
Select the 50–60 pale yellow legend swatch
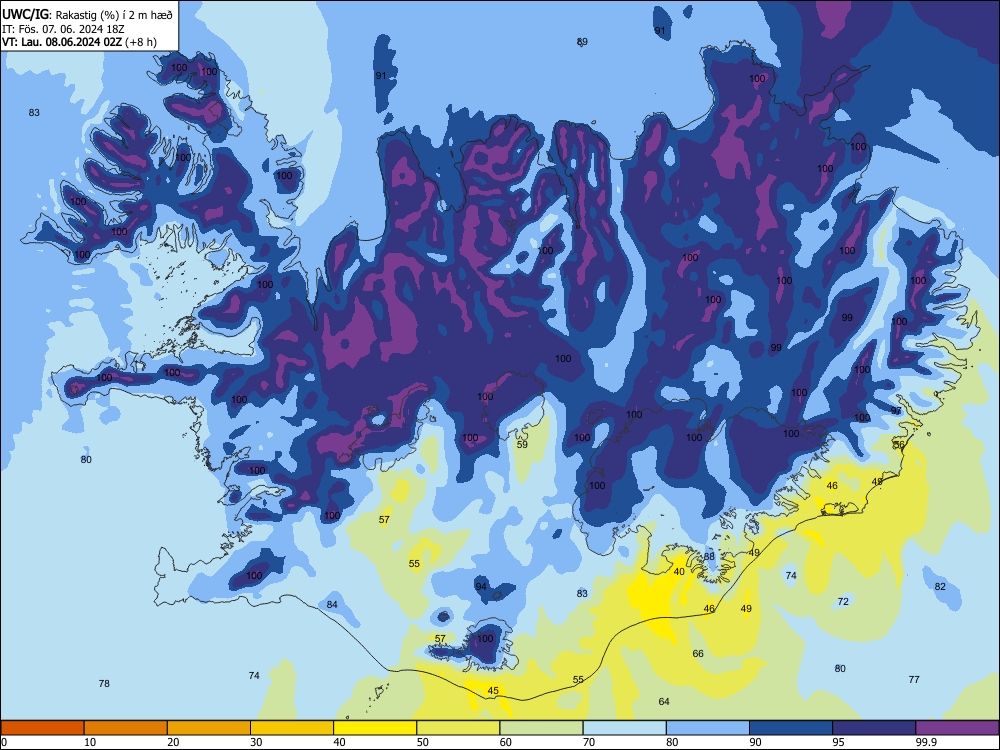(459, 728)
